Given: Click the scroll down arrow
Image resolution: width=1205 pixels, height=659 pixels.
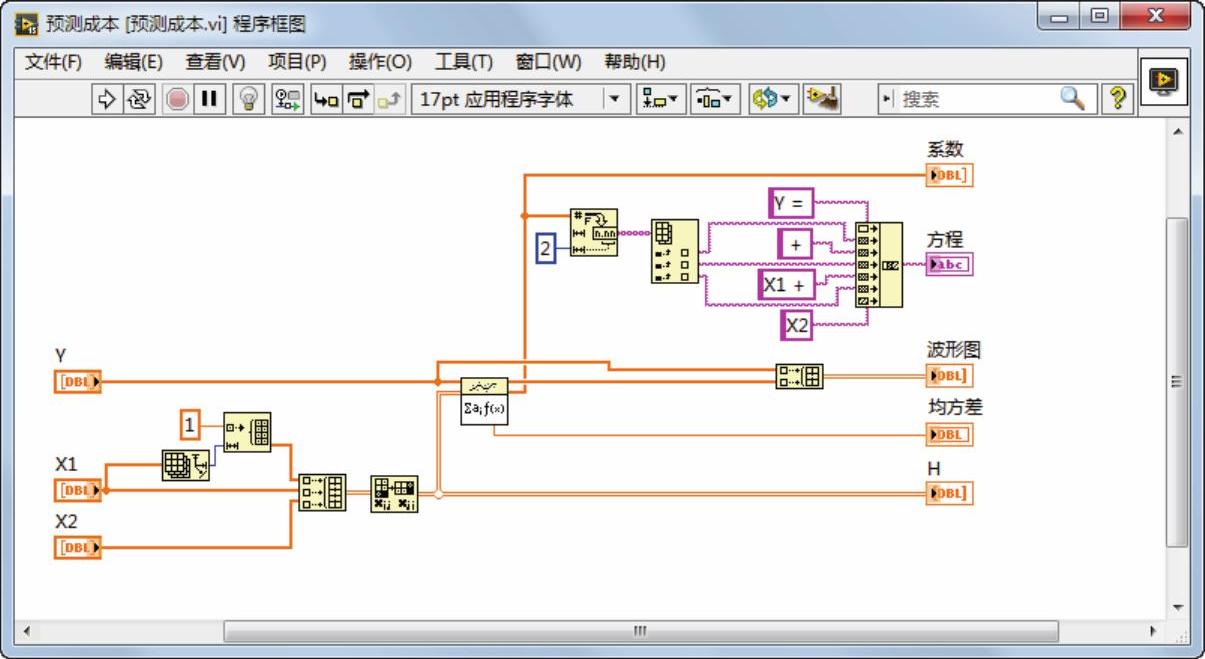Looking at the screenshot, I should 1177,608.
